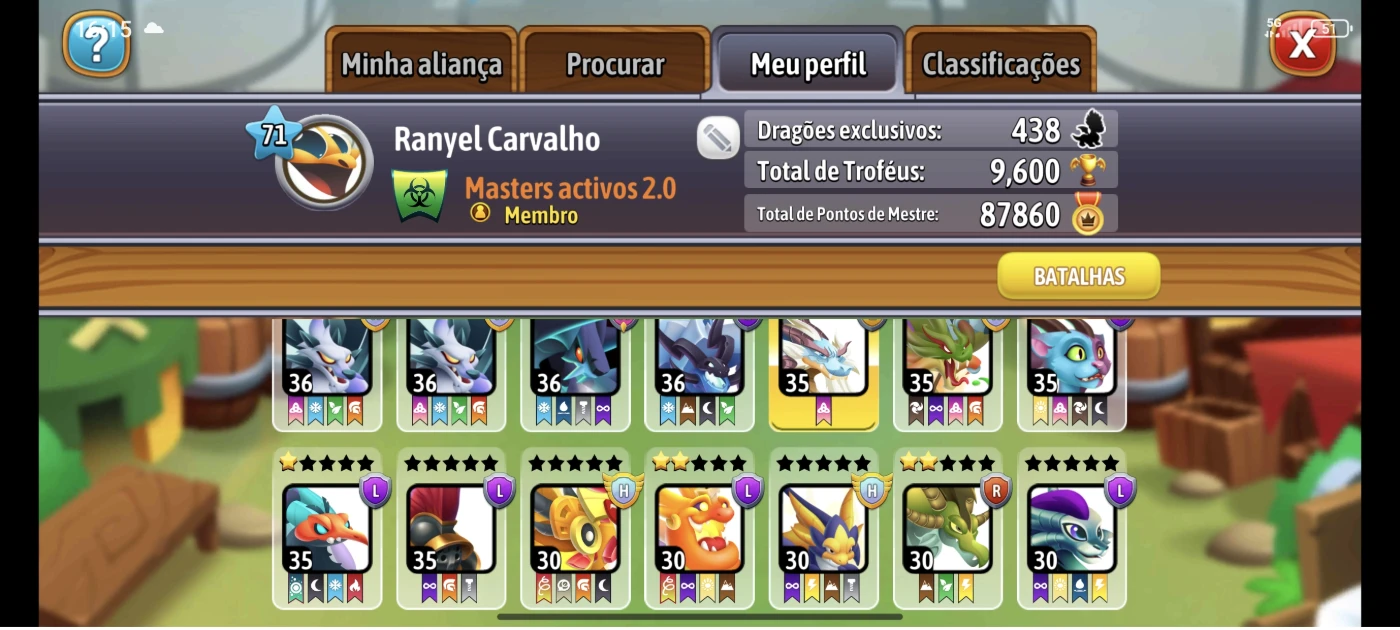The image size is (1400, 630).
Task: Open the Minha aliança tab
Action: 421,64
